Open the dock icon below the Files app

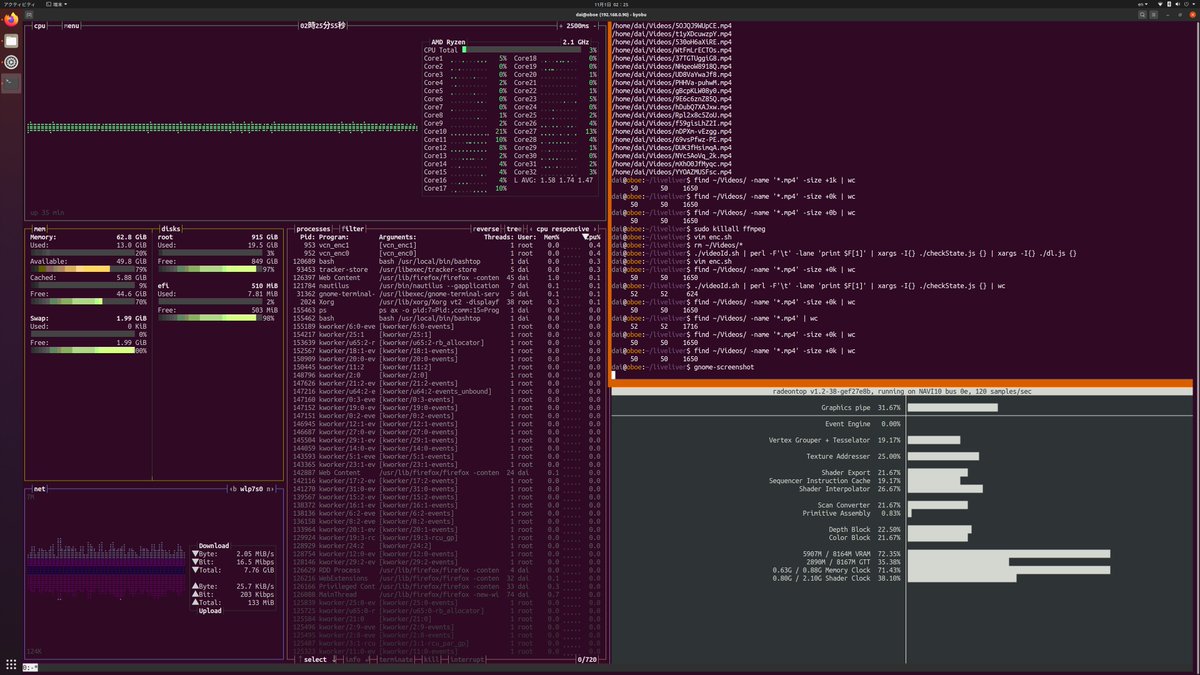[x=11, y=62]
